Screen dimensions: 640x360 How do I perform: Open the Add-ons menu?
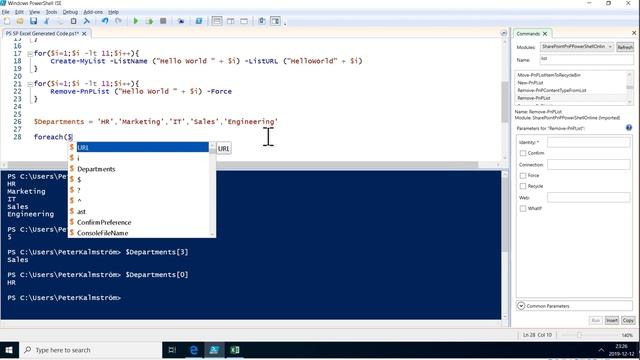coord(93,12)
